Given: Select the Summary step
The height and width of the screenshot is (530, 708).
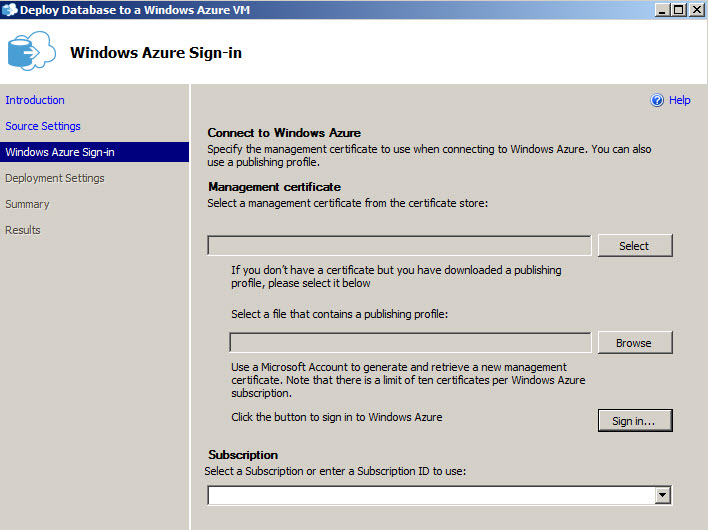Looking at the screenshot, I should [x=27, y=205].
